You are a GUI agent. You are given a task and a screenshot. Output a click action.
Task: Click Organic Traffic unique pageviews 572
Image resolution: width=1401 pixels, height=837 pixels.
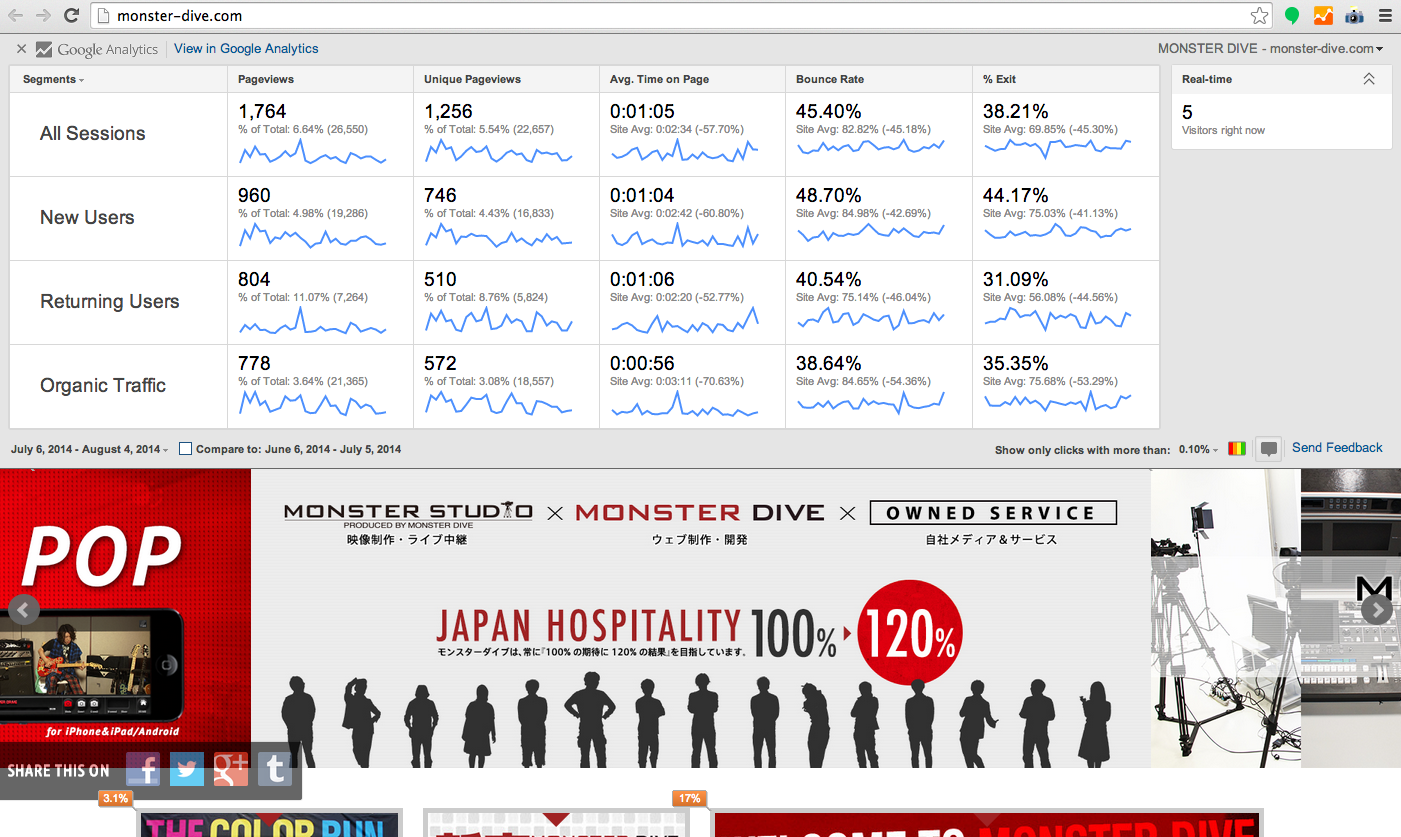coord(440,363)
